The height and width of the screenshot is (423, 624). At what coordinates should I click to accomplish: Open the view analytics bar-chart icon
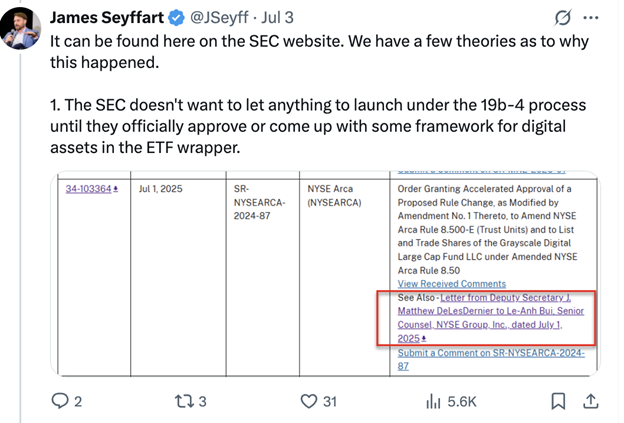(x=434, y=401)
